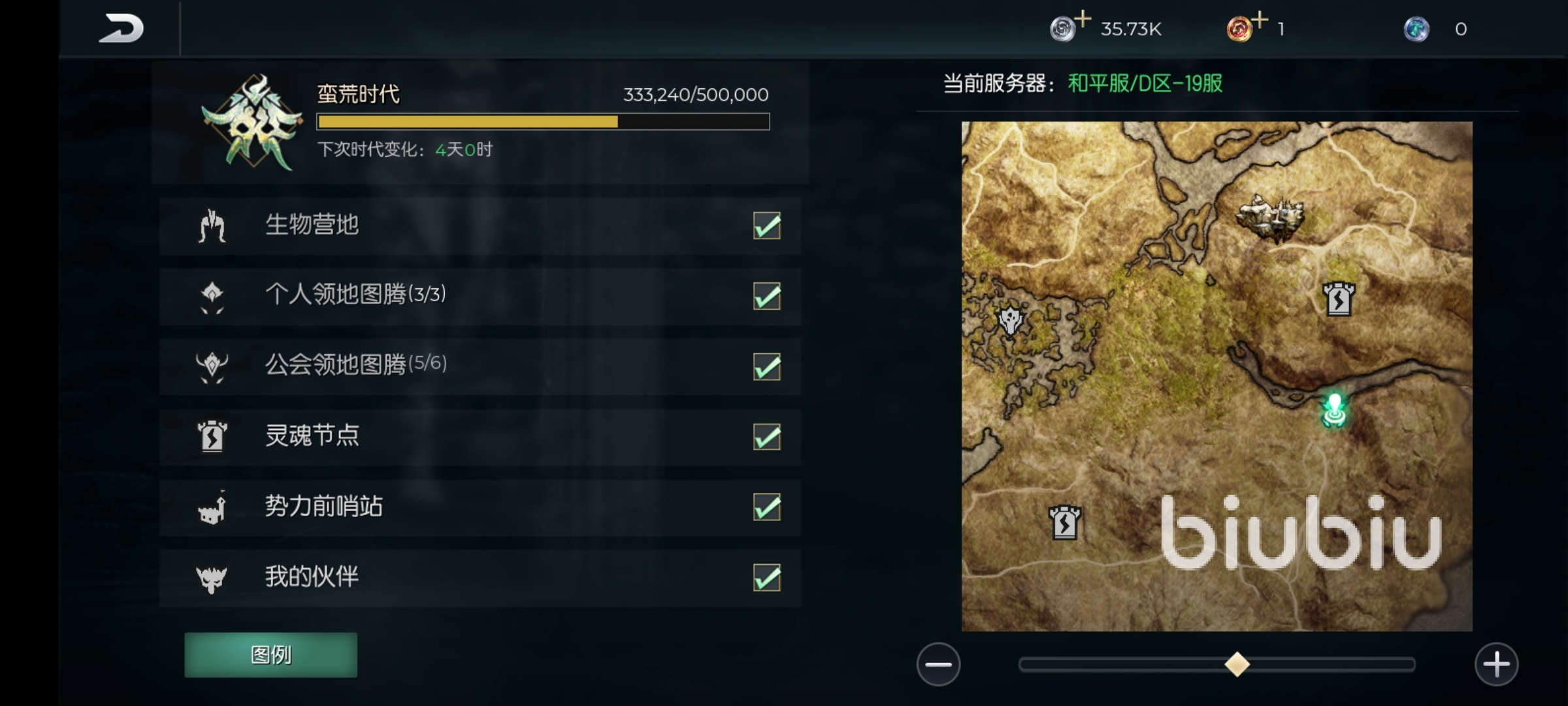Tap the 蛮荒时代 era emblem
The height and width of the screenshot is (706, 1568).
click(252, 122)
